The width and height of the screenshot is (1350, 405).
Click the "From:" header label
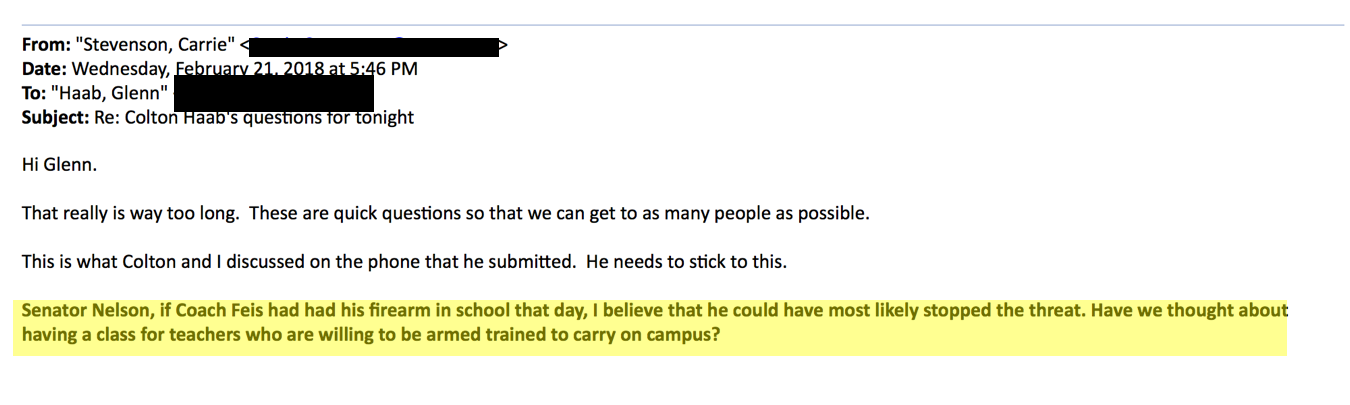[46, 45]
